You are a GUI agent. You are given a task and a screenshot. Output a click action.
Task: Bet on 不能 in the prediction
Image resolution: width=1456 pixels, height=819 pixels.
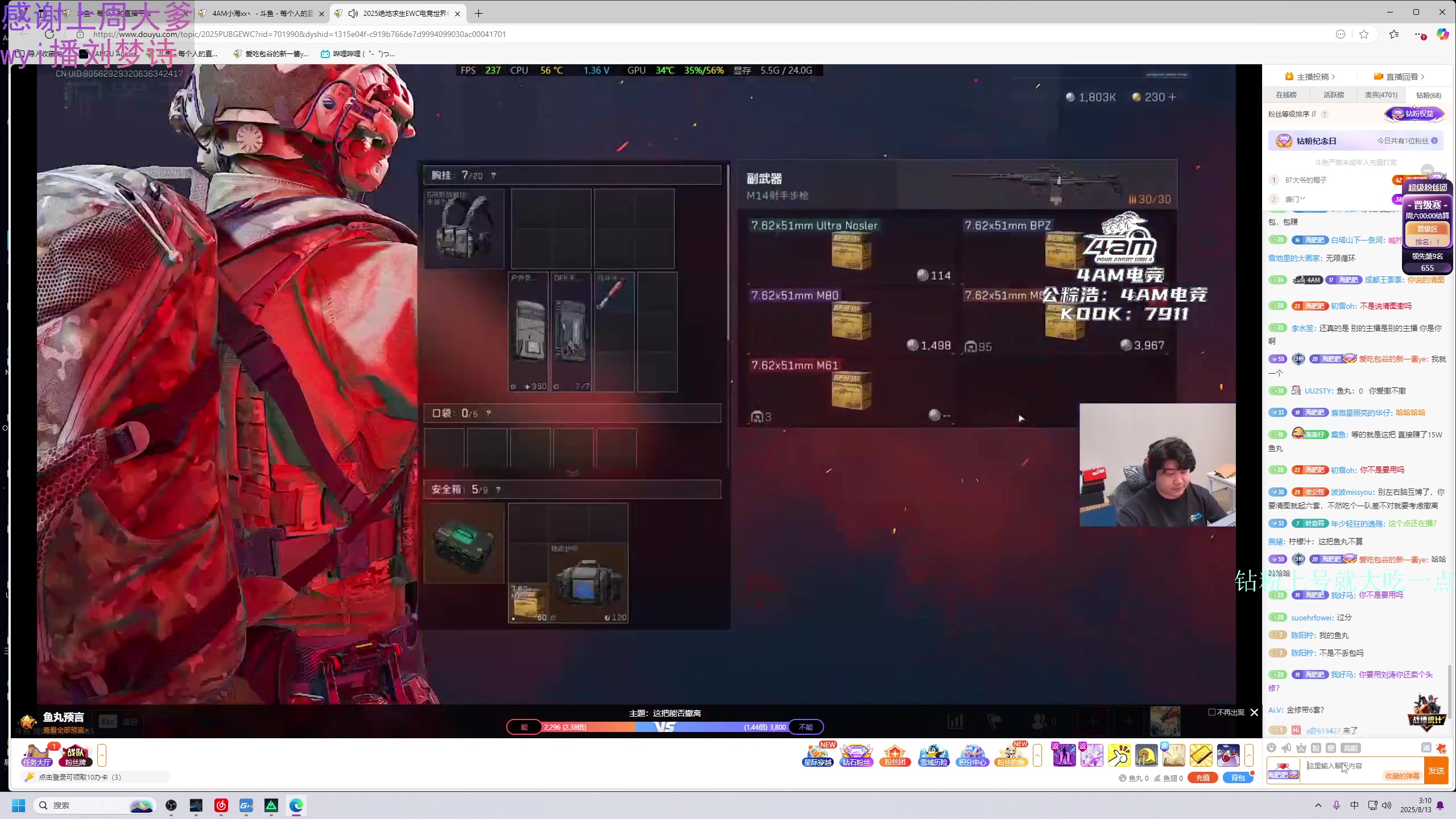806,727
